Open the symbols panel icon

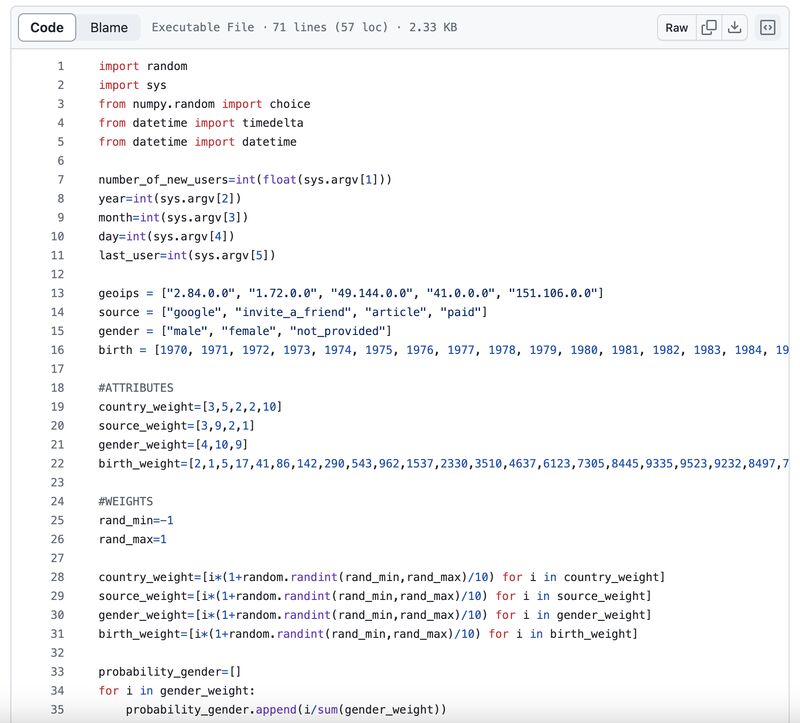[x=767, y=28]
